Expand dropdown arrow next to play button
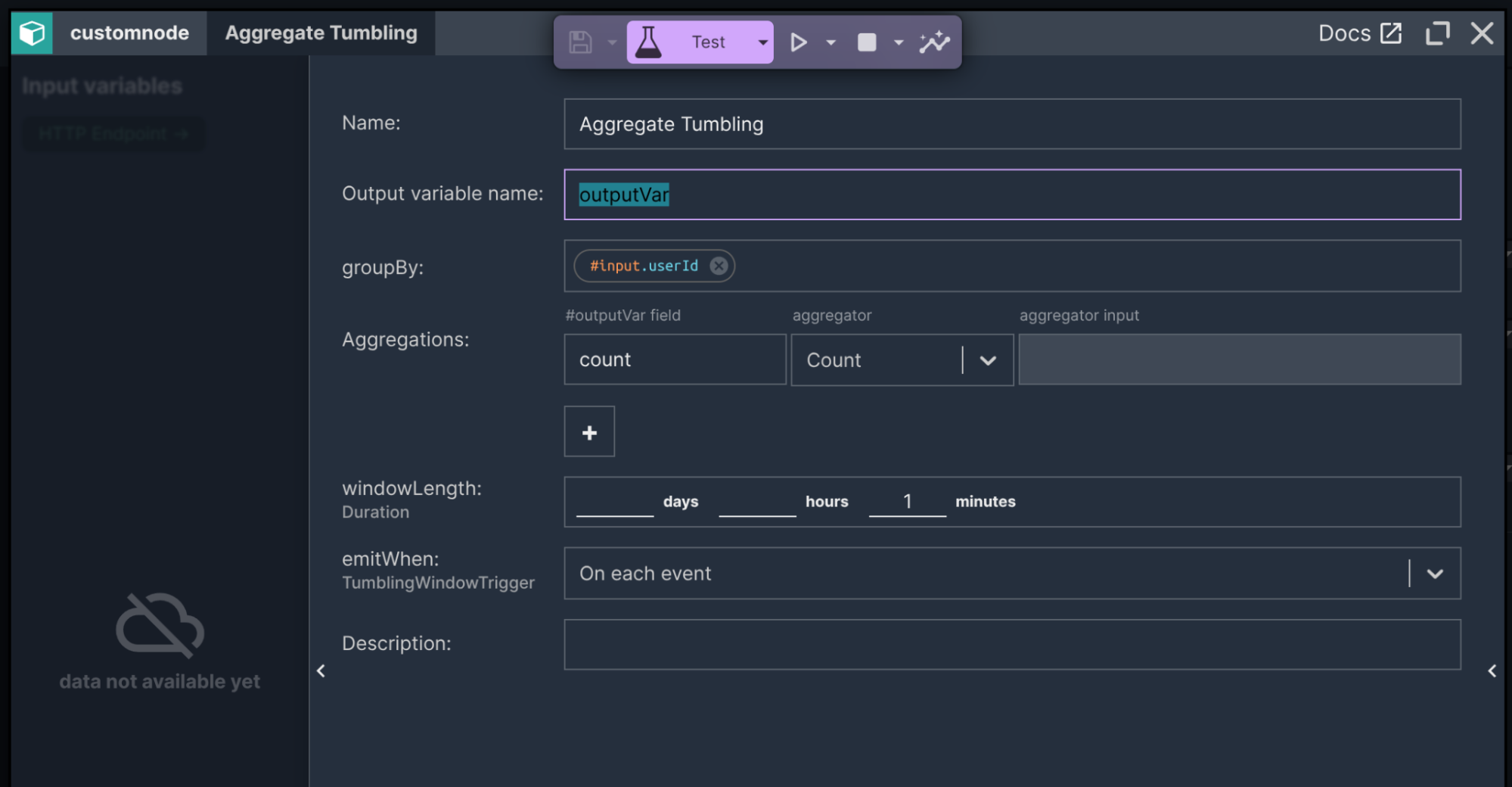 tap(831, 42)
